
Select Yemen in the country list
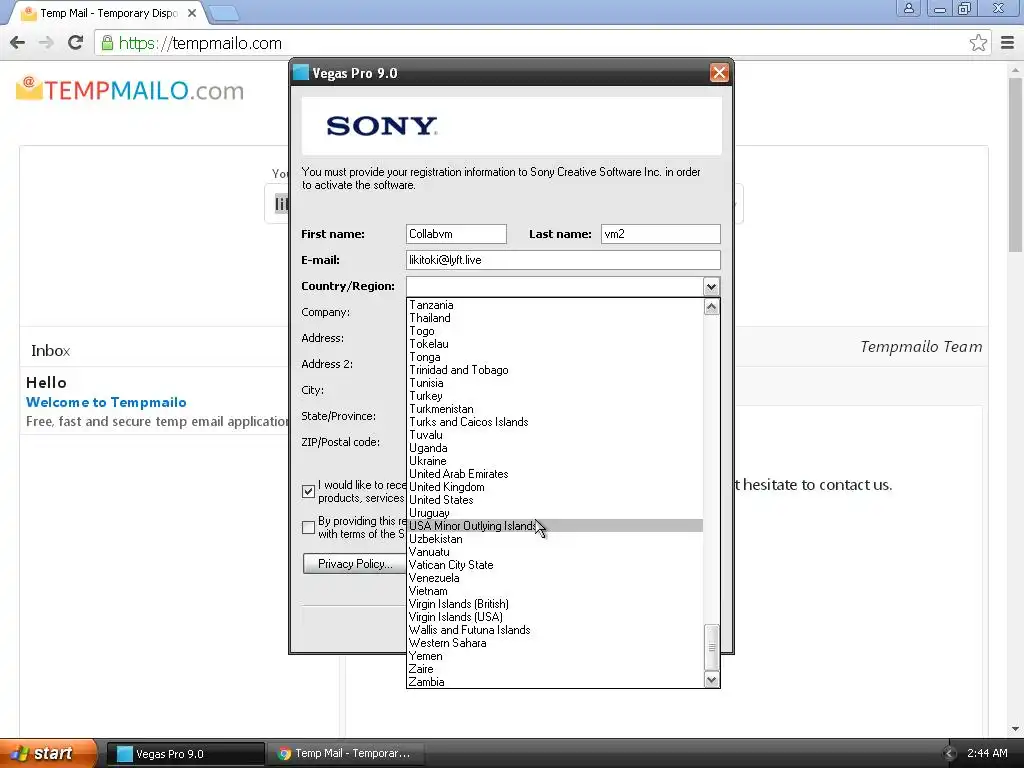(554, 656)
